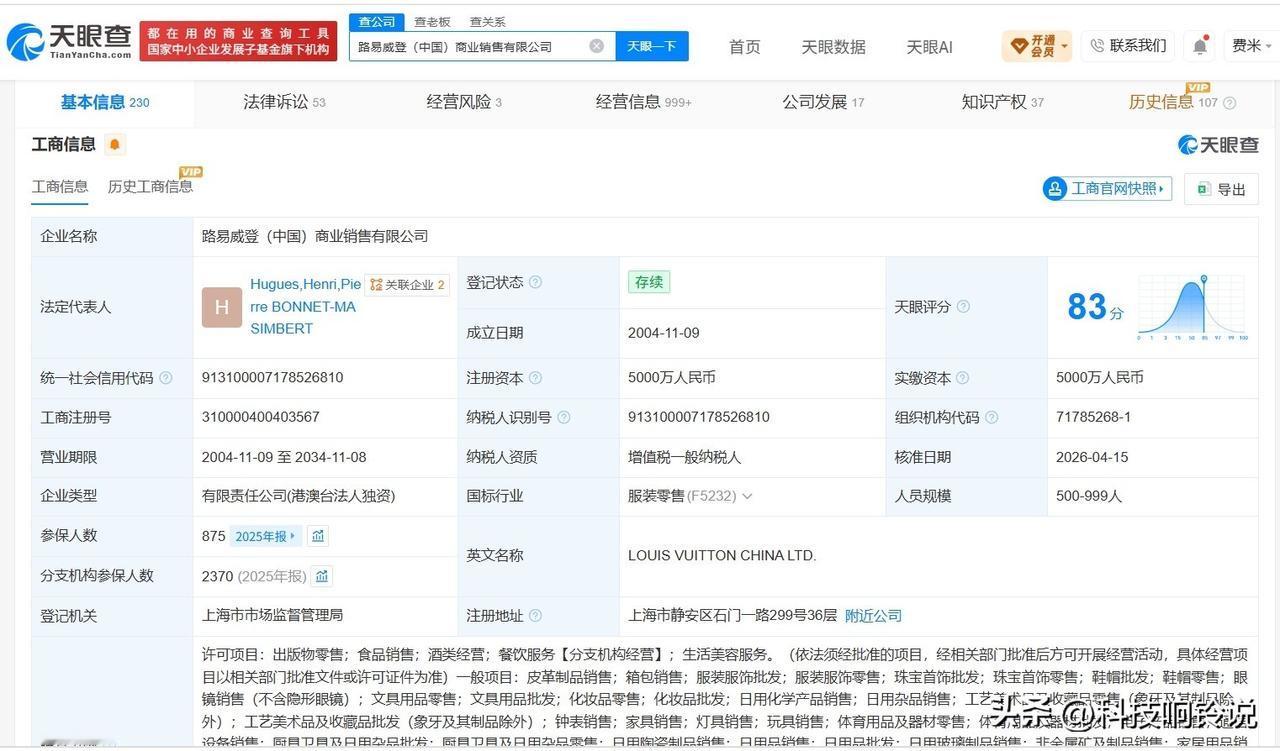1280x751 pixels.
Task: Click the 纳税人资质 value 增值税一般纳税人
Action: (685, 457)
